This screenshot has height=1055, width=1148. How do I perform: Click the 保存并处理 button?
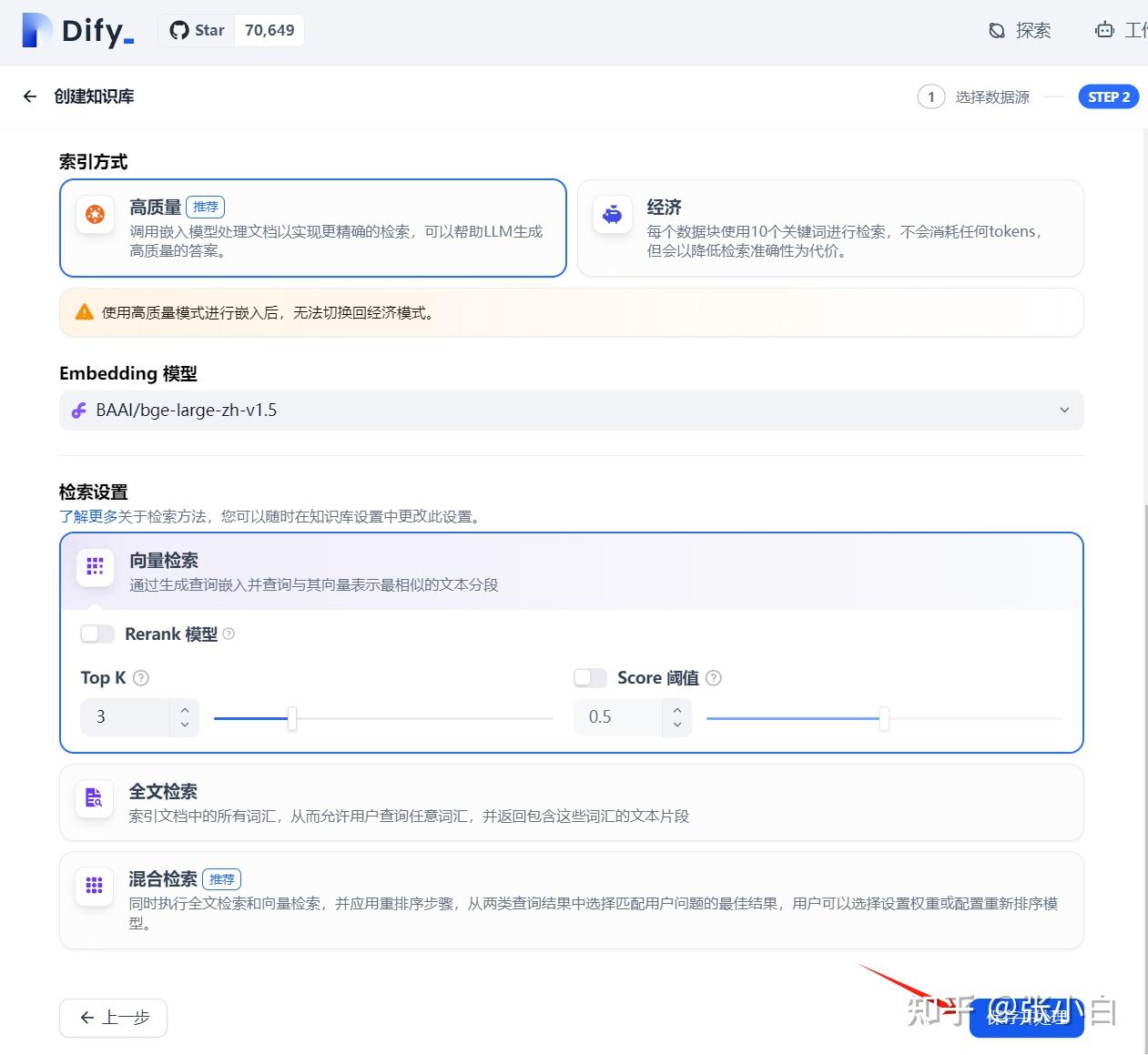(x=1027, y=1018)
